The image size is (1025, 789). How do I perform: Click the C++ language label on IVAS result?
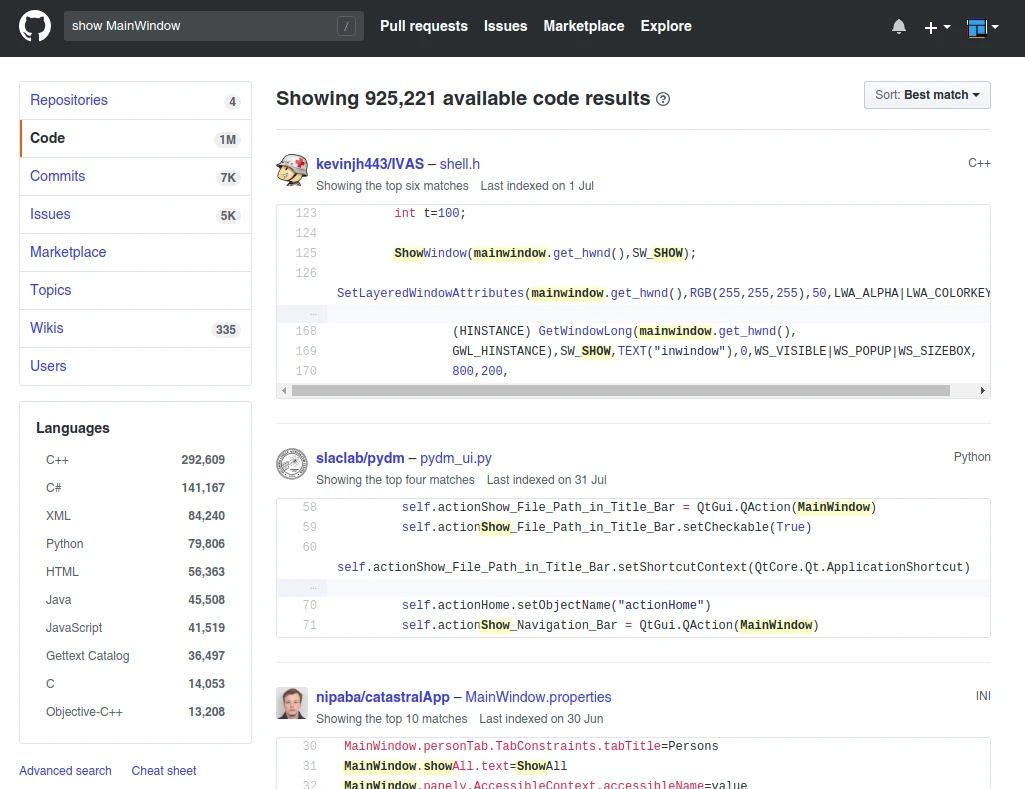pos(979,163)
